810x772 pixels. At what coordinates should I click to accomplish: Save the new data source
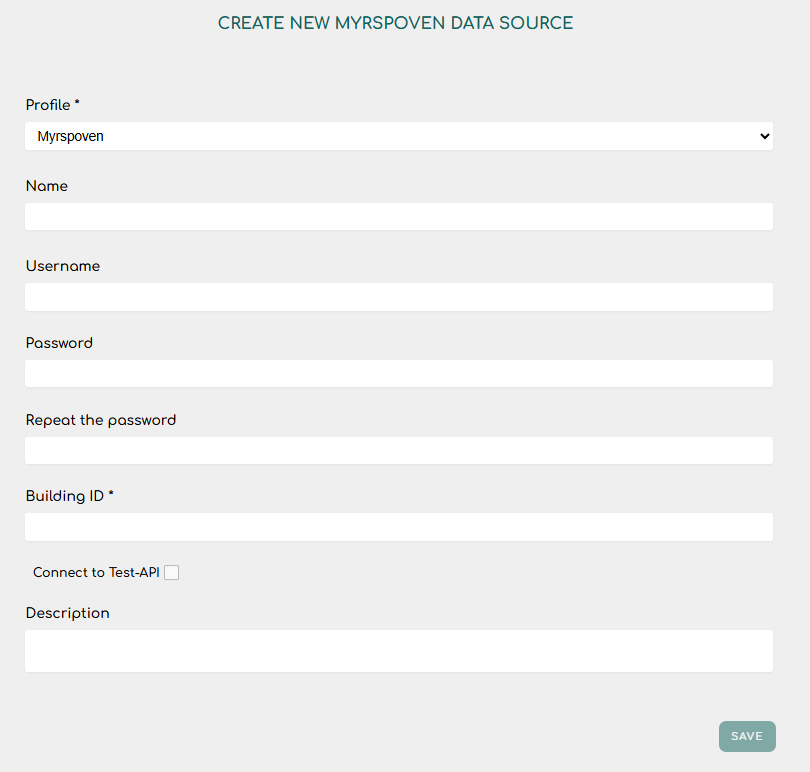pos(747,736)
